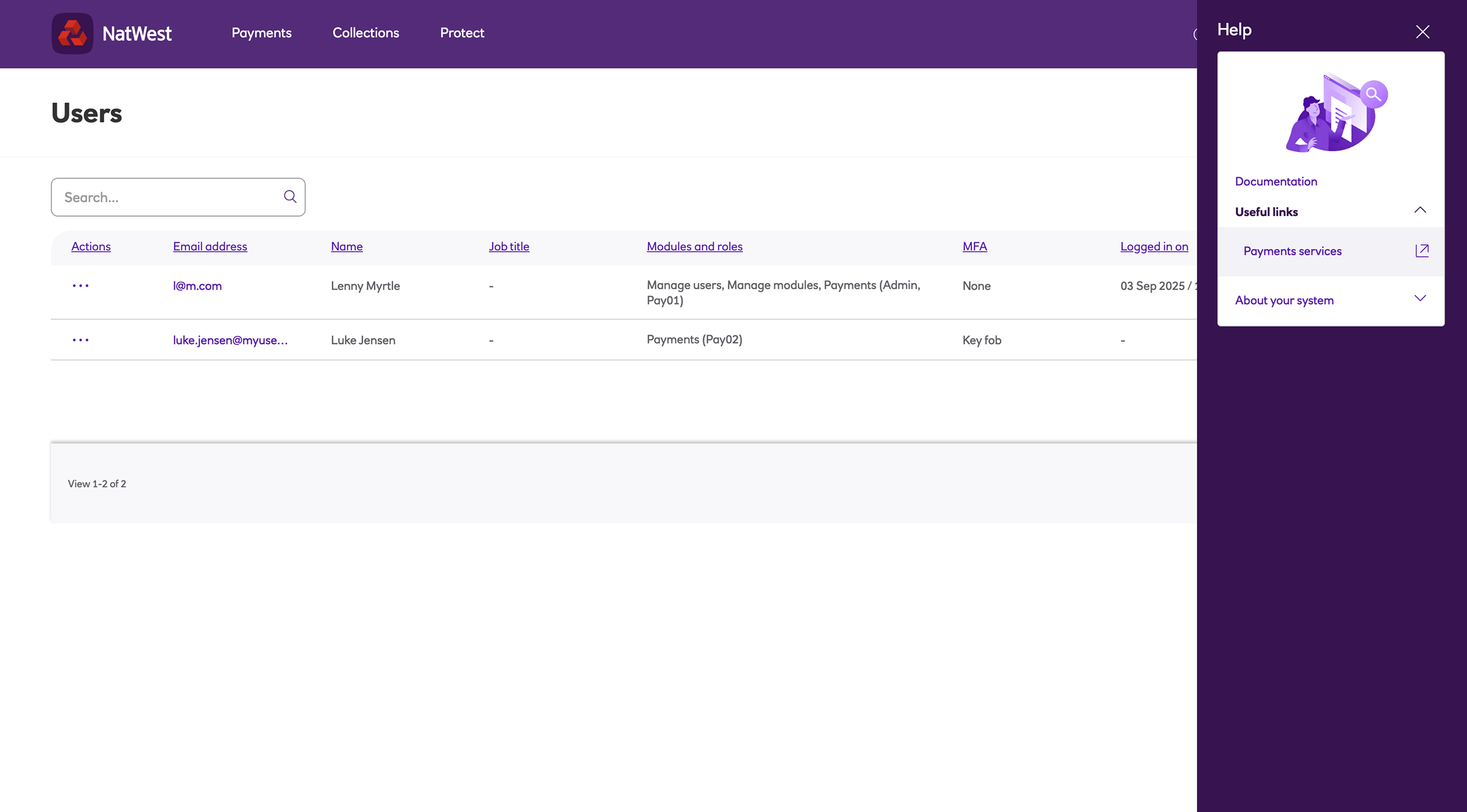Open actions menu for Lenny Myrtle

tap(80, 285)
